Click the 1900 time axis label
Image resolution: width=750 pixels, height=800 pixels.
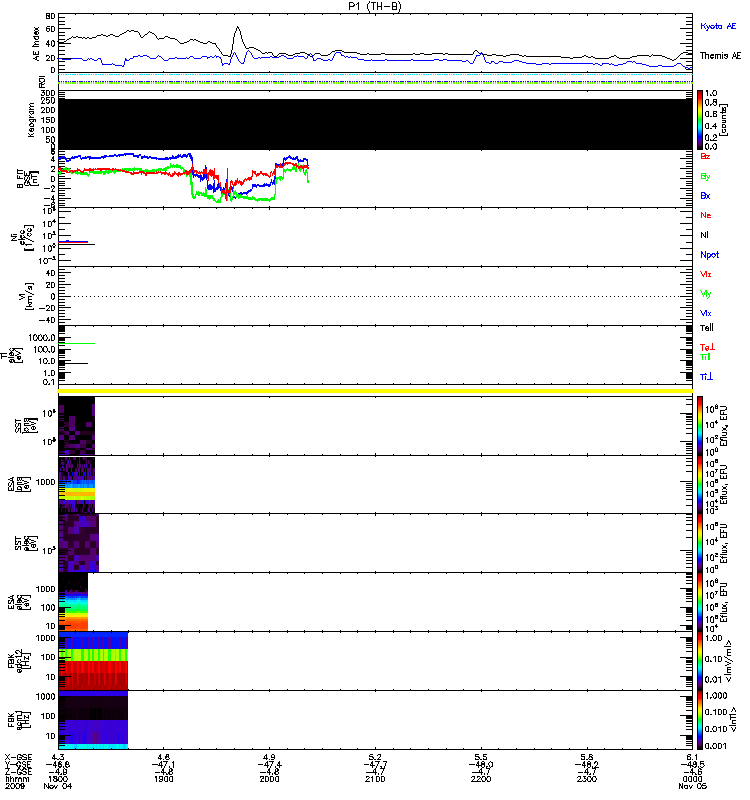[163, 779]
